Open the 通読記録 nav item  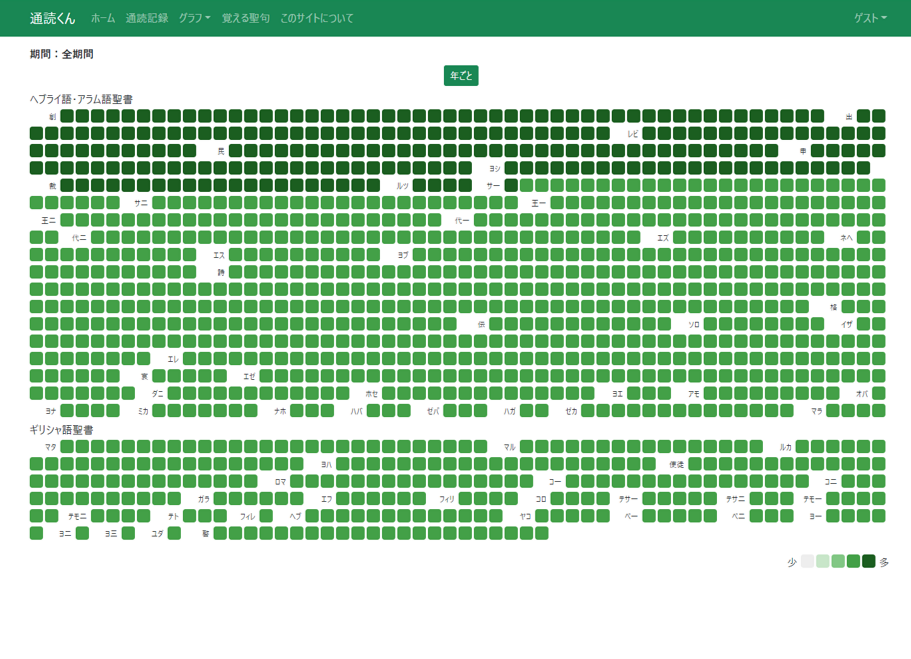coord(147,18)
